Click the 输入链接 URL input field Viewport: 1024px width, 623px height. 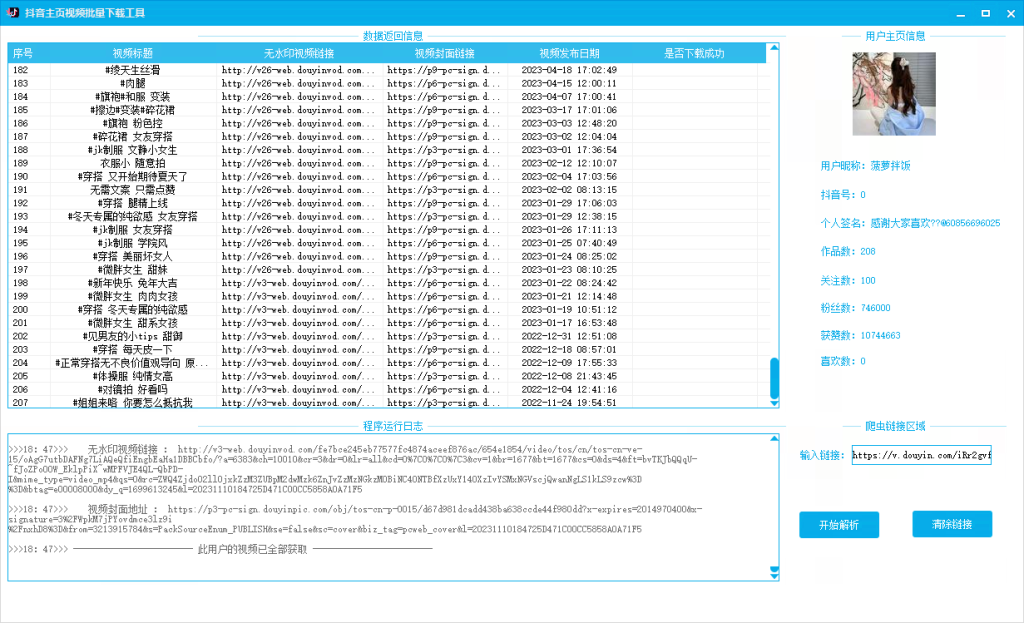click(x=921, y=456)
